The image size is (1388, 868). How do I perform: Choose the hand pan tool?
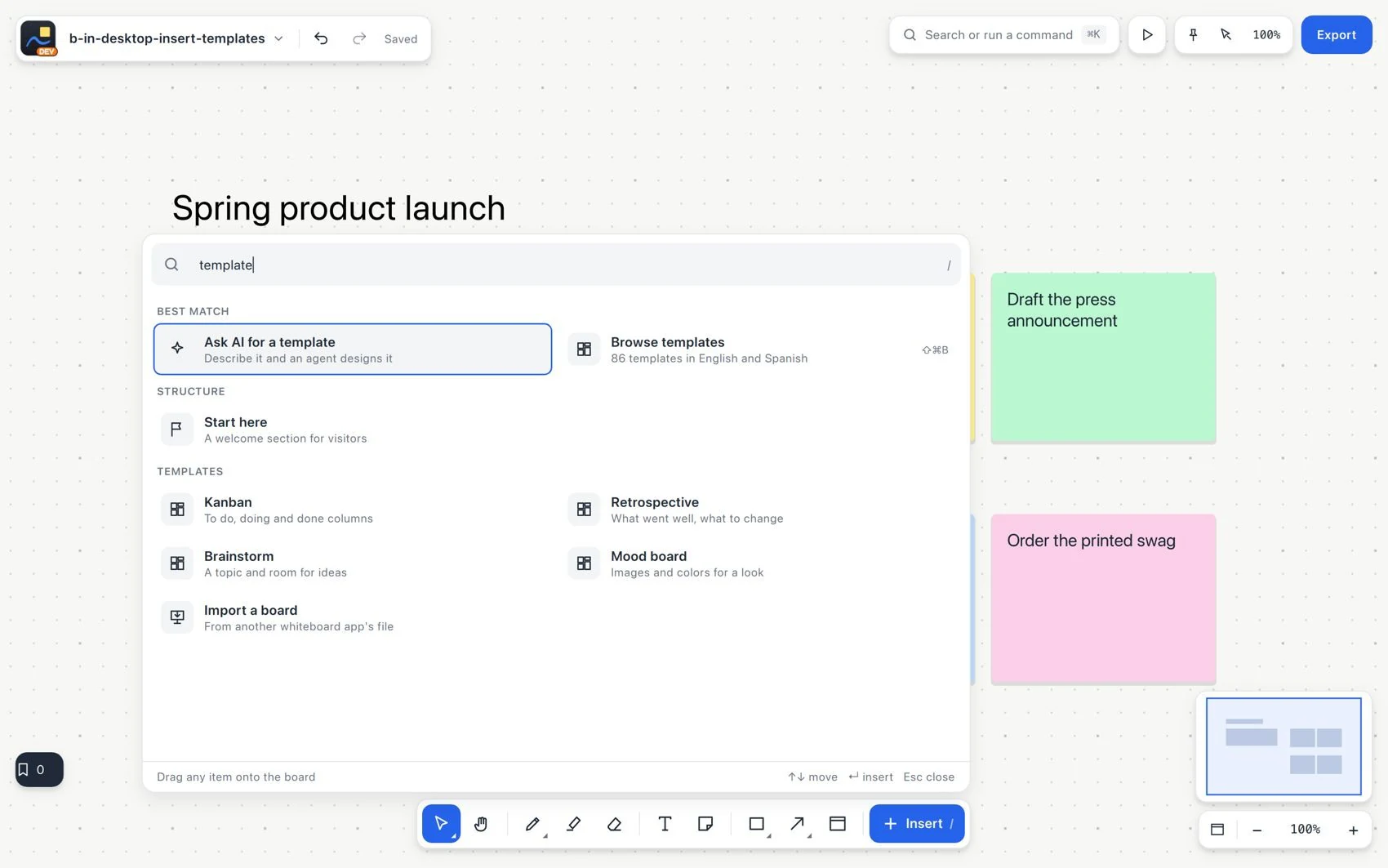point(481,823)
